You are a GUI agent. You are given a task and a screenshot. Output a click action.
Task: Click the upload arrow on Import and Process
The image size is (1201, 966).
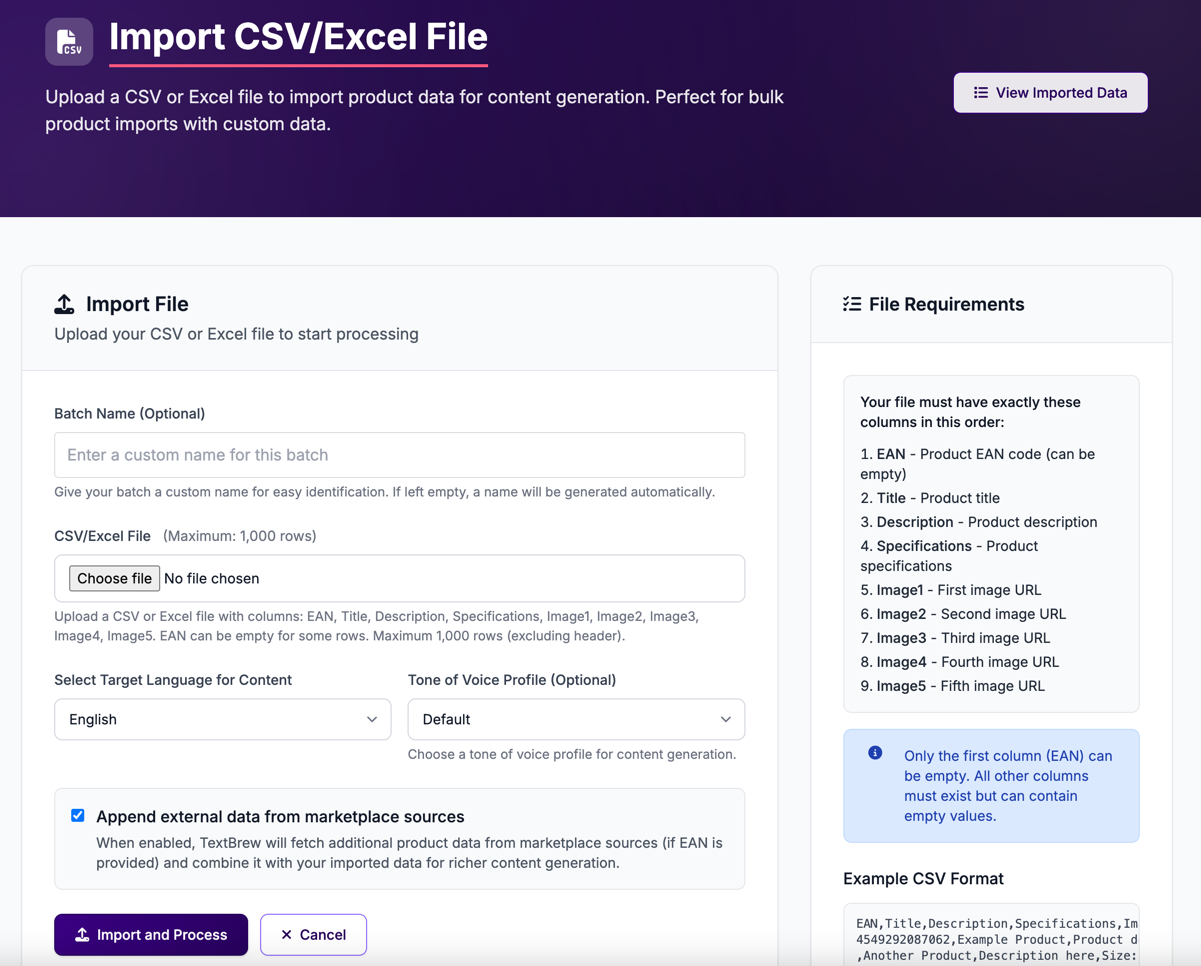click(x=80, y=934)
